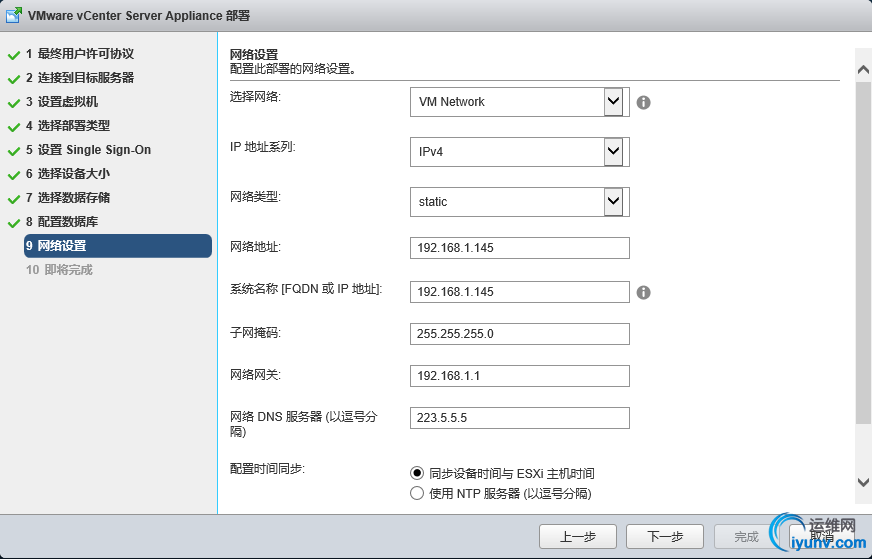The width and height of the screenshot is (872, 559).
Task: Go to step 7 选择数据存储
Action: tap(67, 197)
